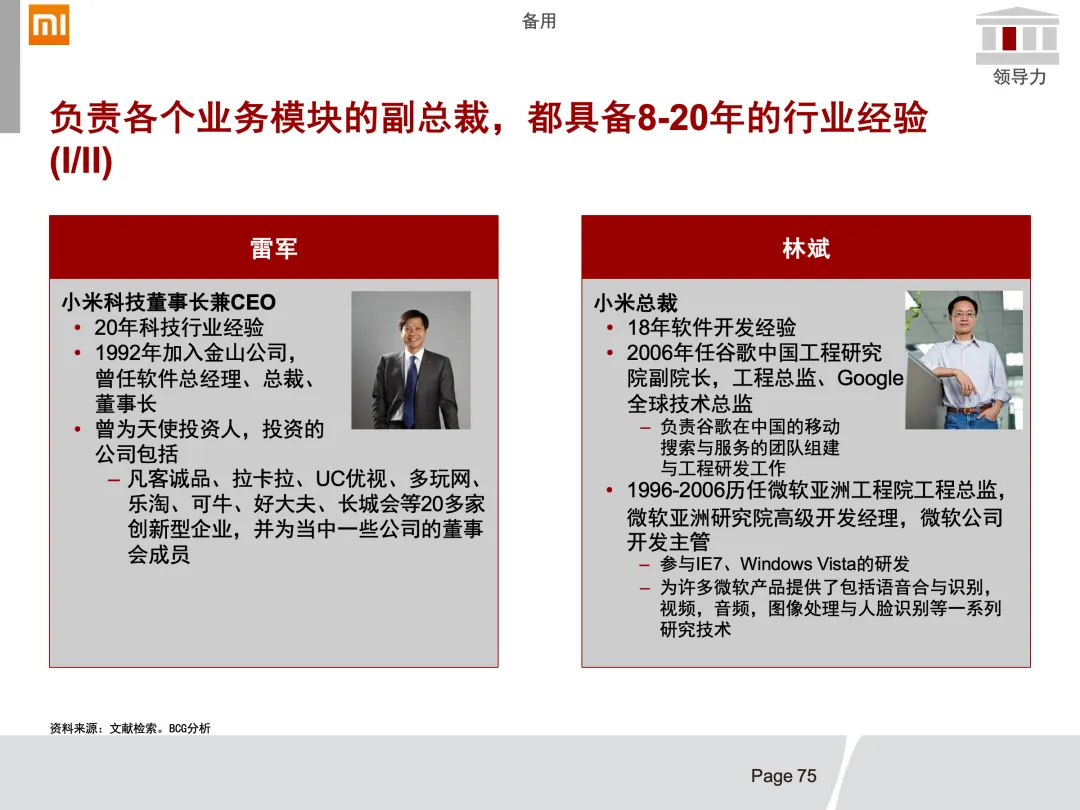Click the line 搜索与服务的团队组建
1080x810 pixels.
pos(750,448)
